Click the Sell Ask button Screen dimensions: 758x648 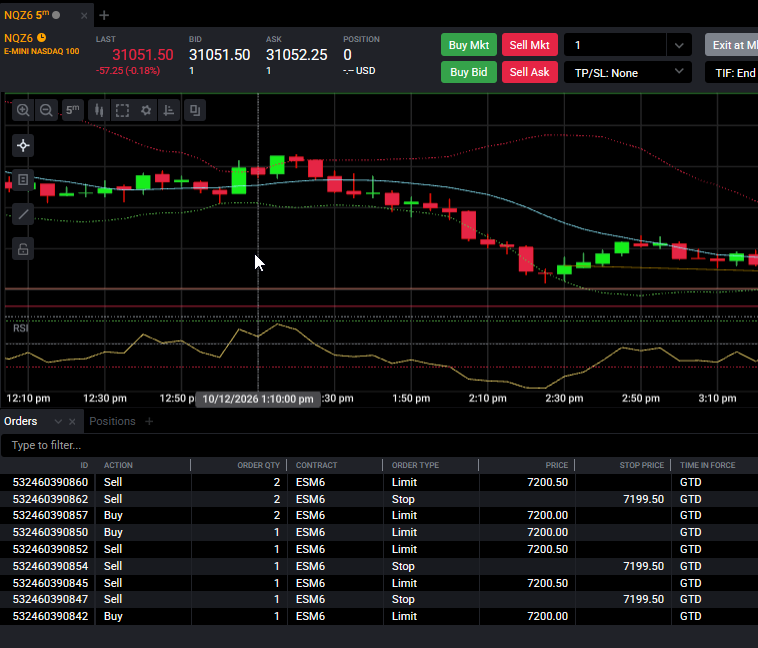click(x=529, y=72)
